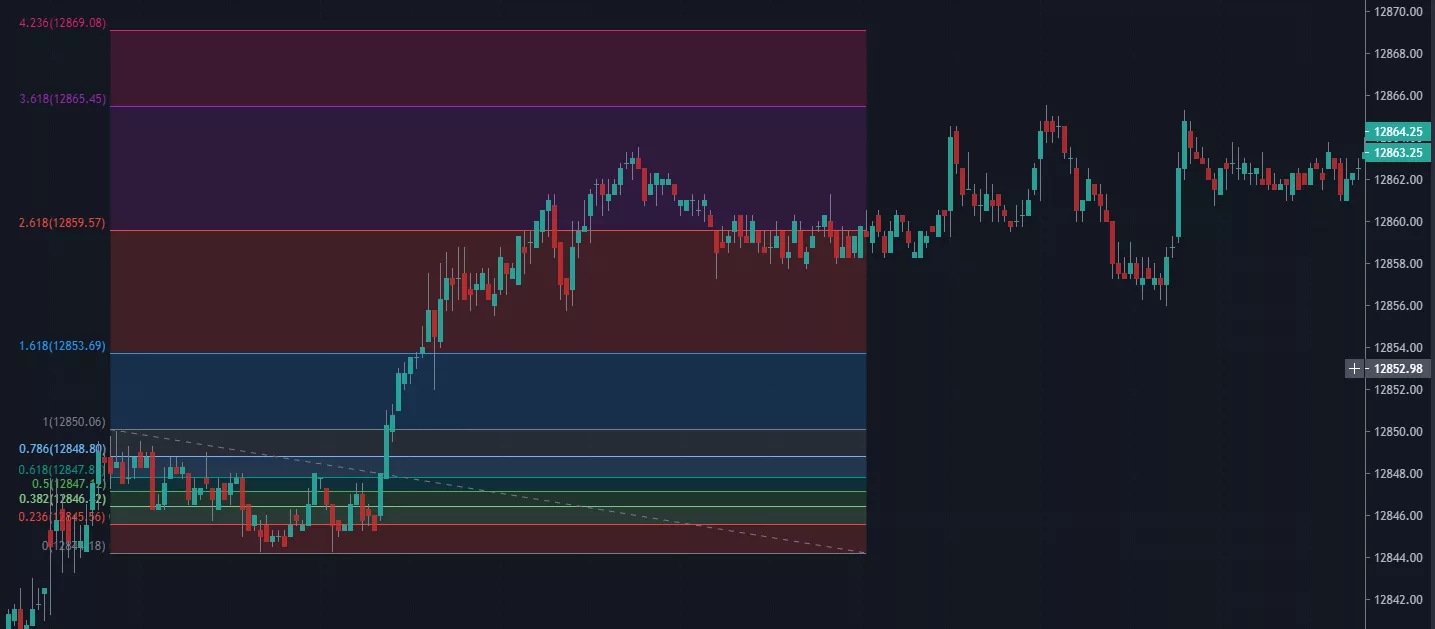Image resolution: width=1435 pixels, height=629 pixels.
Task: Click the 12846.00 price axis label
Action: point(1398,516)
